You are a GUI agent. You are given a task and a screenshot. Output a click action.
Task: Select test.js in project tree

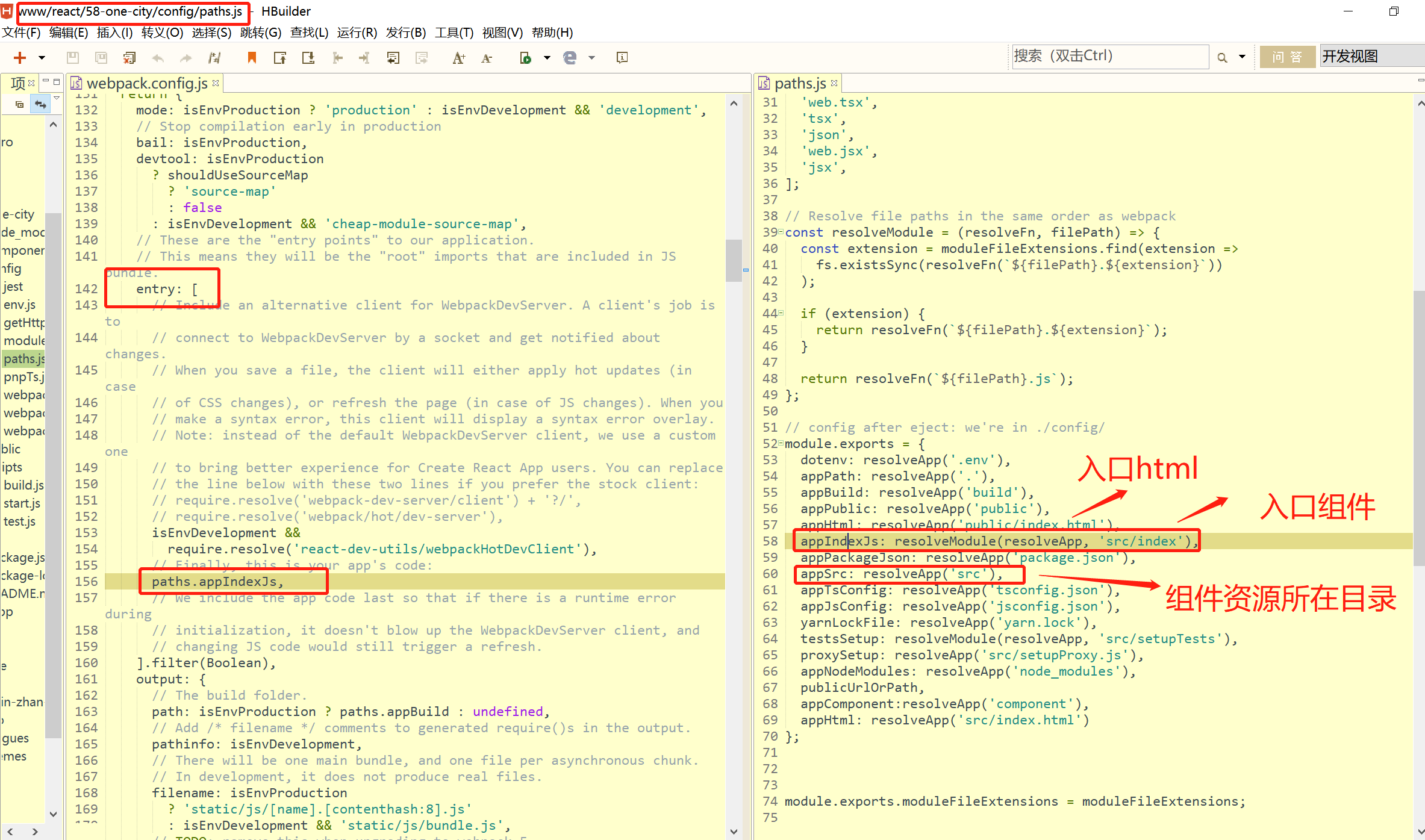(x=20, y=521)
